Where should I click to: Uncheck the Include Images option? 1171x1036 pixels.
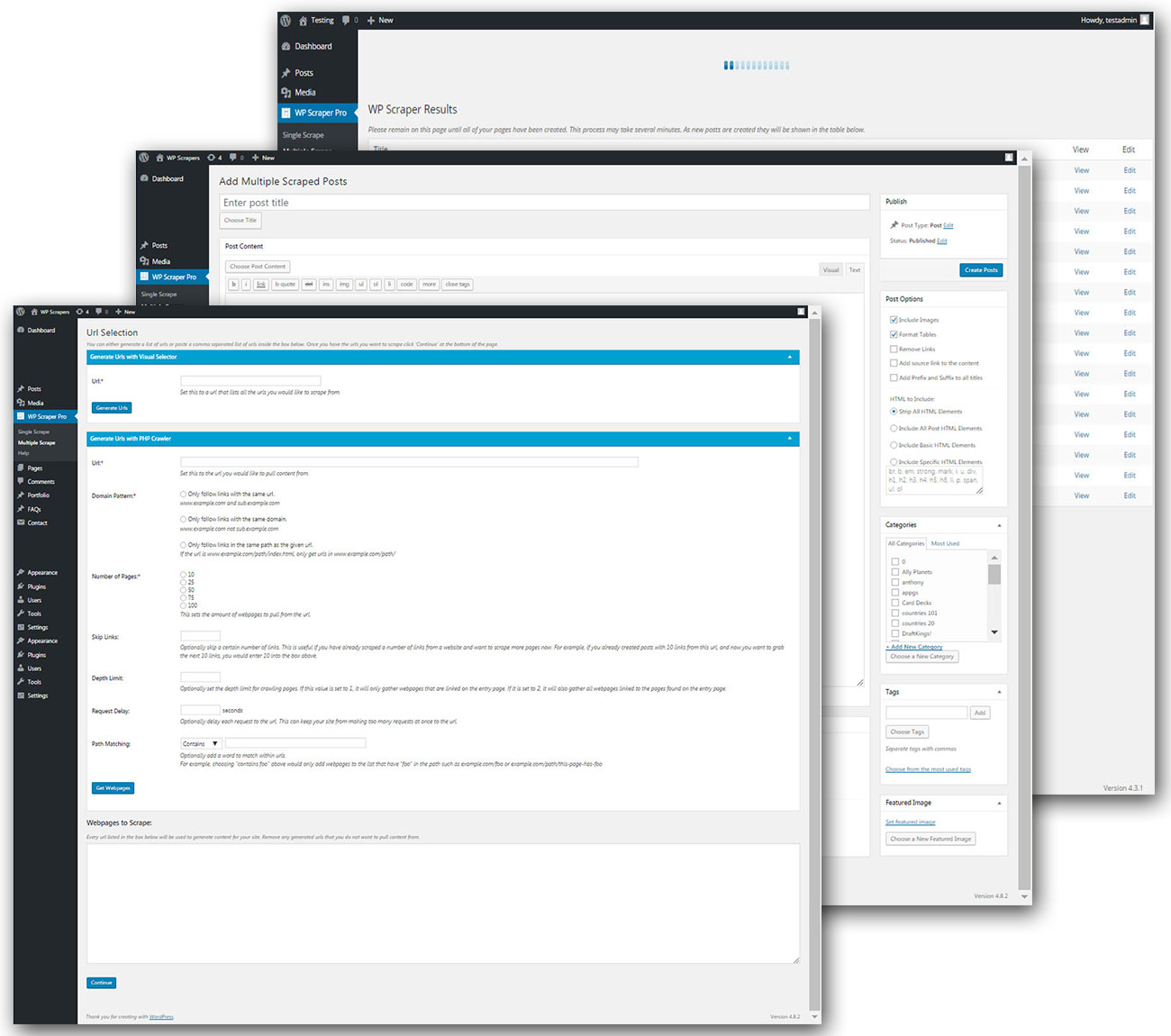894,319
